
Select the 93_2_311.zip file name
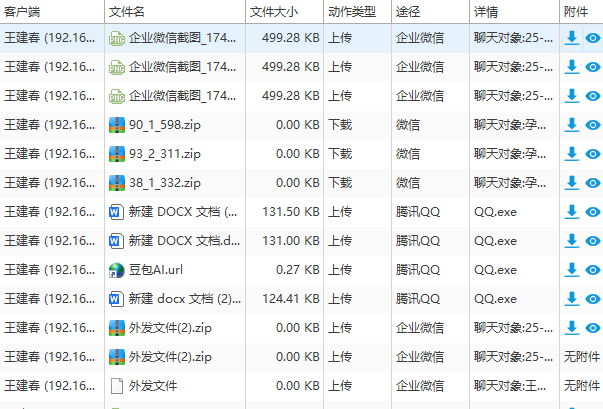[x=165, y=154]
